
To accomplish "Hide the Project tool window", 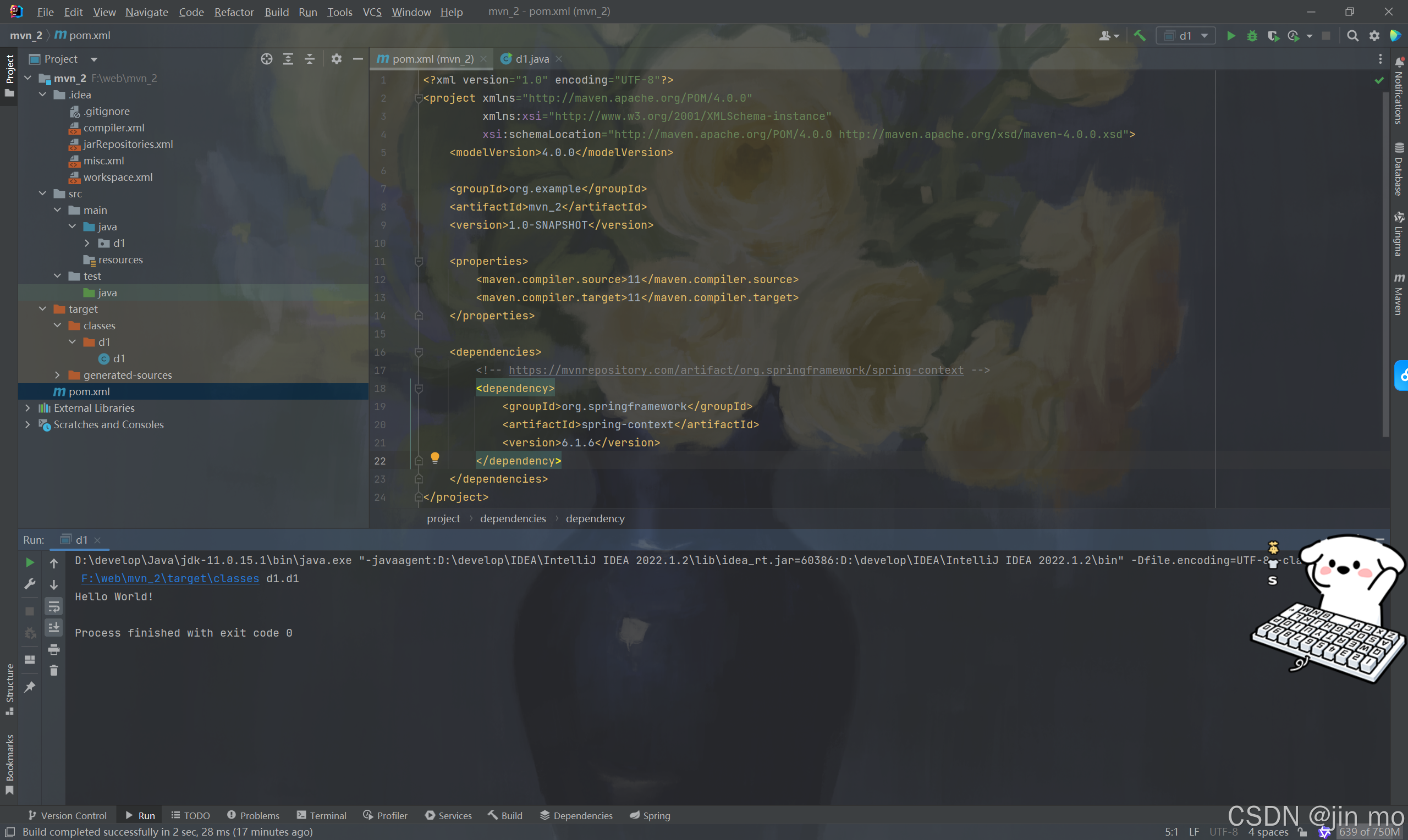I will point(358,59).
